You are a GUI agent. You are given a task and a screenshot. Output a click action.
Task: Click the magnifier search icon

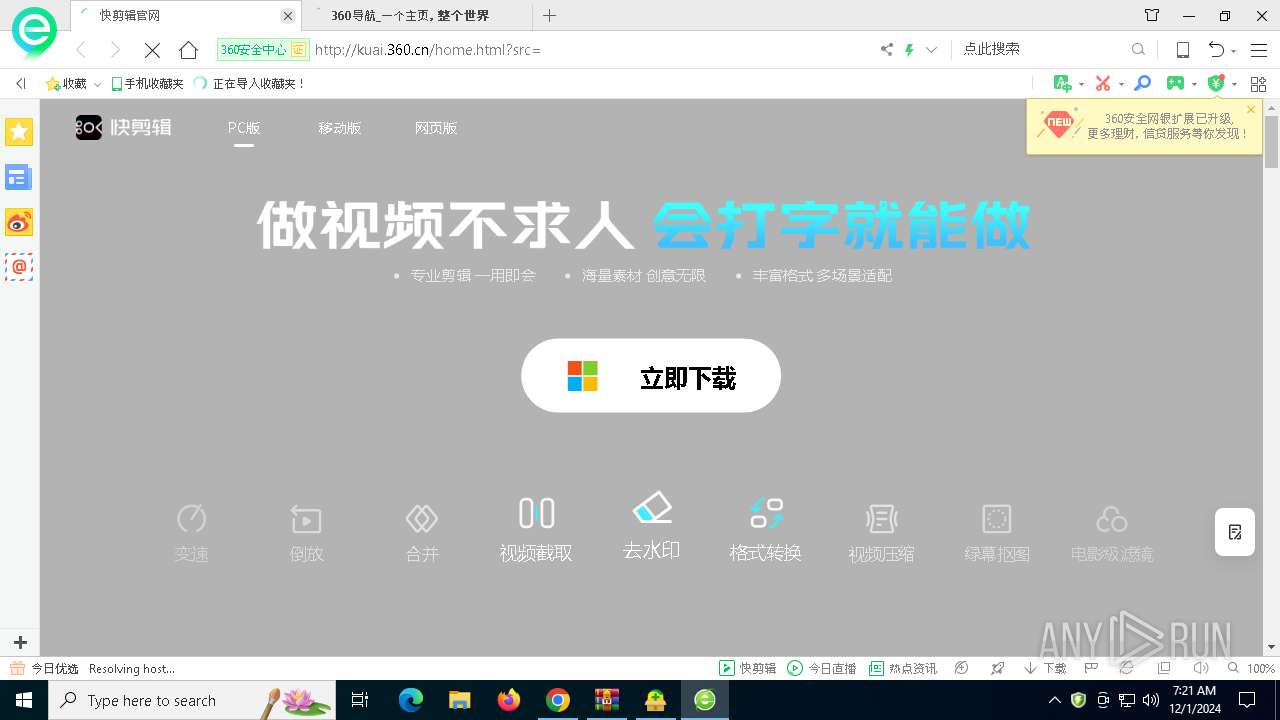coord(1138,49)
